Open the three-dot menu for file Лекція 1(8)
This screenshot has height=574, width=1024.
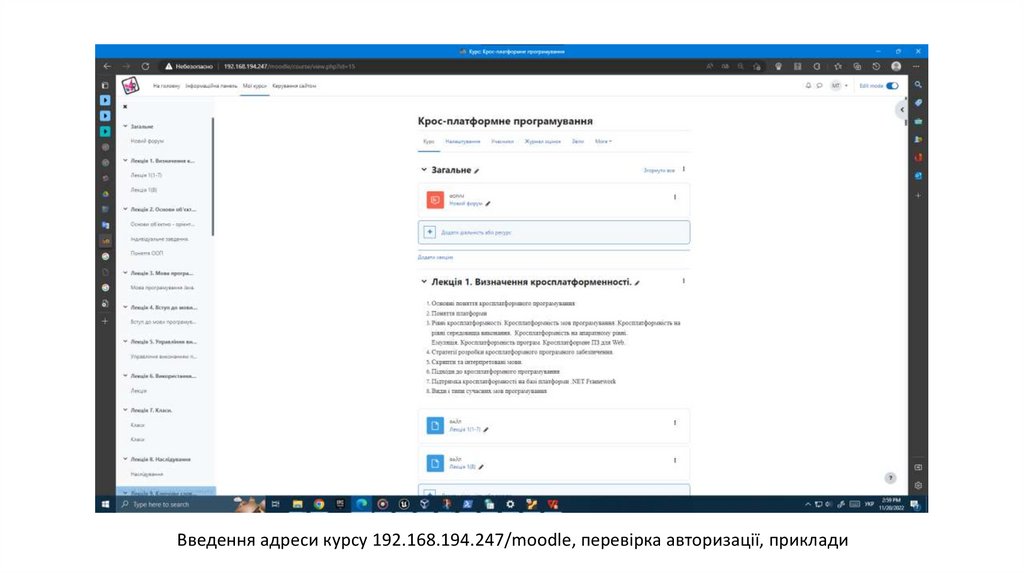pos(675,460)
